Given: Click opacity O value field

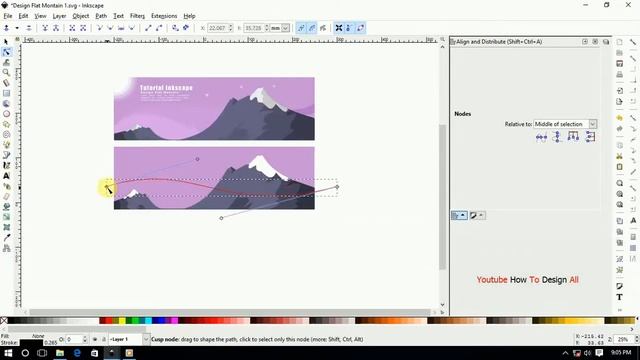Looking at the screenshot, I should [76, 339].
